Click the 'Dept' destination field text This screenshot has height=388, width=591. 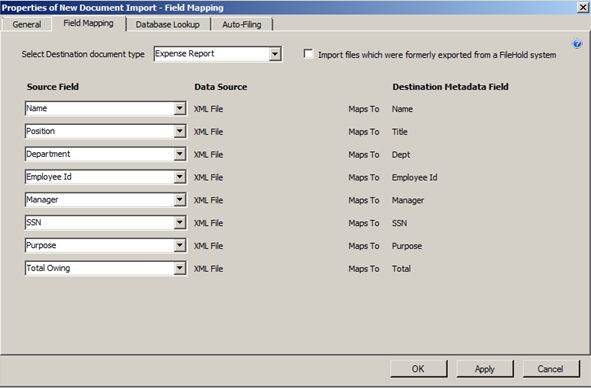click(x=401, y=155)
